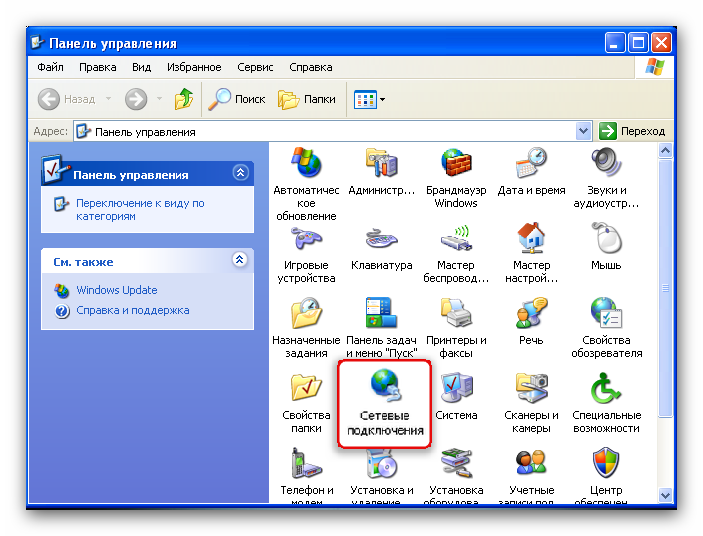
Task: Open Установка оборудования icon
Action: tap(456, 463)
